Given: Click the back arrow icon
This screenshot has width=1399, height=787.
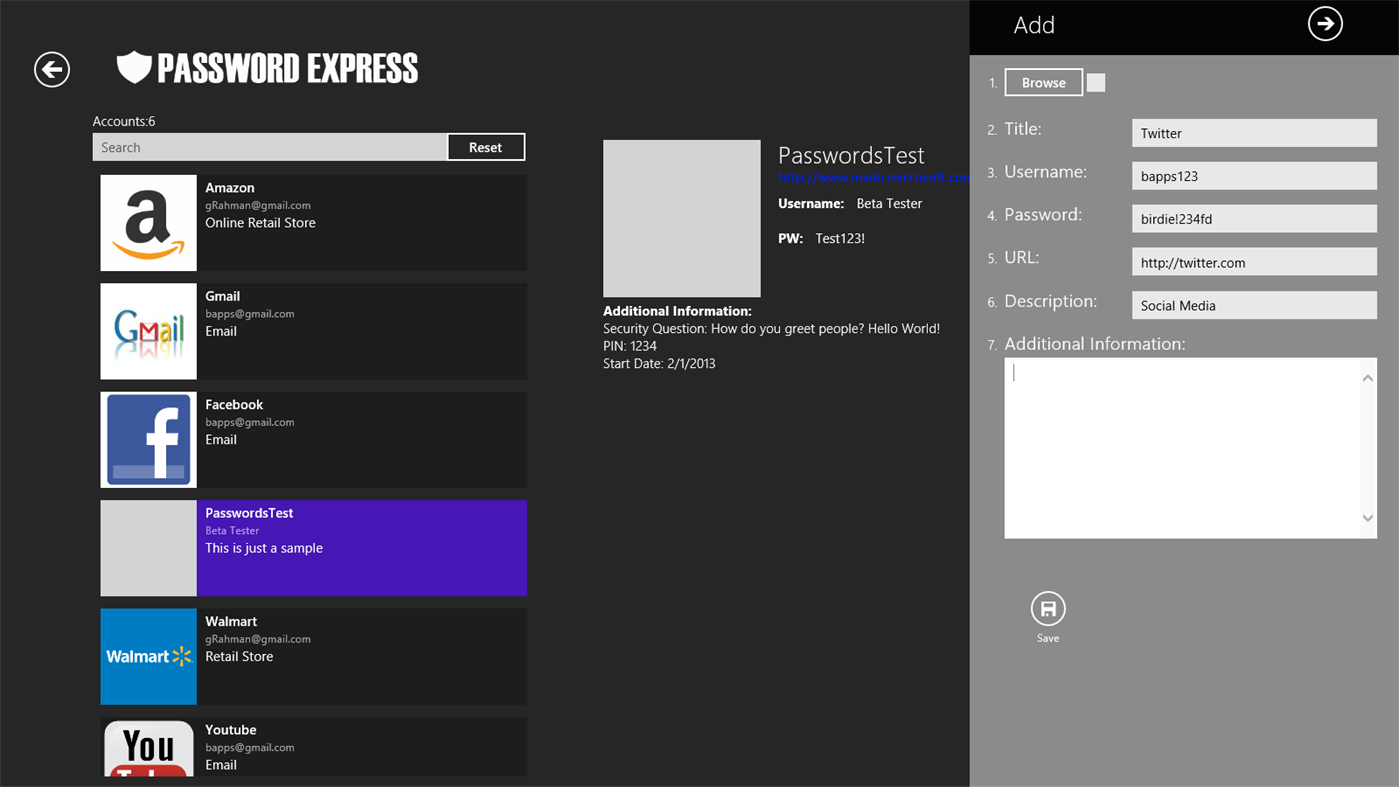Looking at the screenshot, I should (52, 69).
